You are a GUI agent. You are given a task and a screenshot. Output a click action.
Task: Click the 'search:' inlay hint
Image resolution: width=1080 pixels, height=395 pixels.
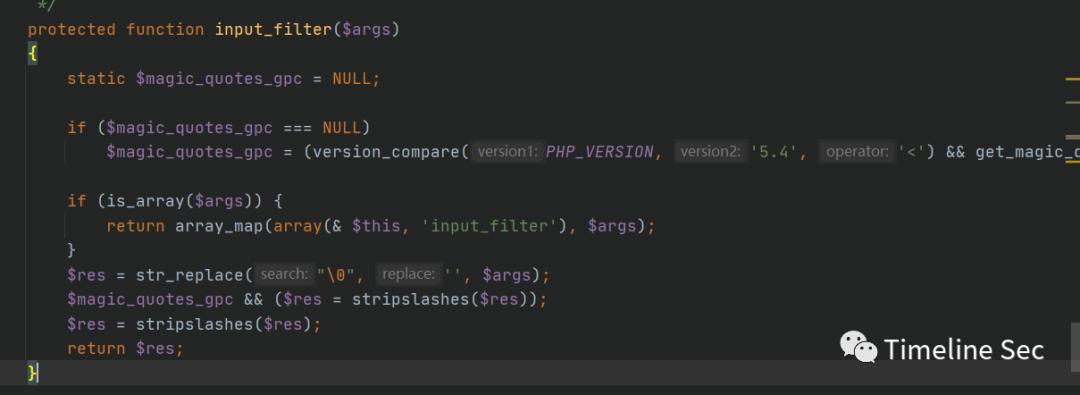[x=284, y=275]
